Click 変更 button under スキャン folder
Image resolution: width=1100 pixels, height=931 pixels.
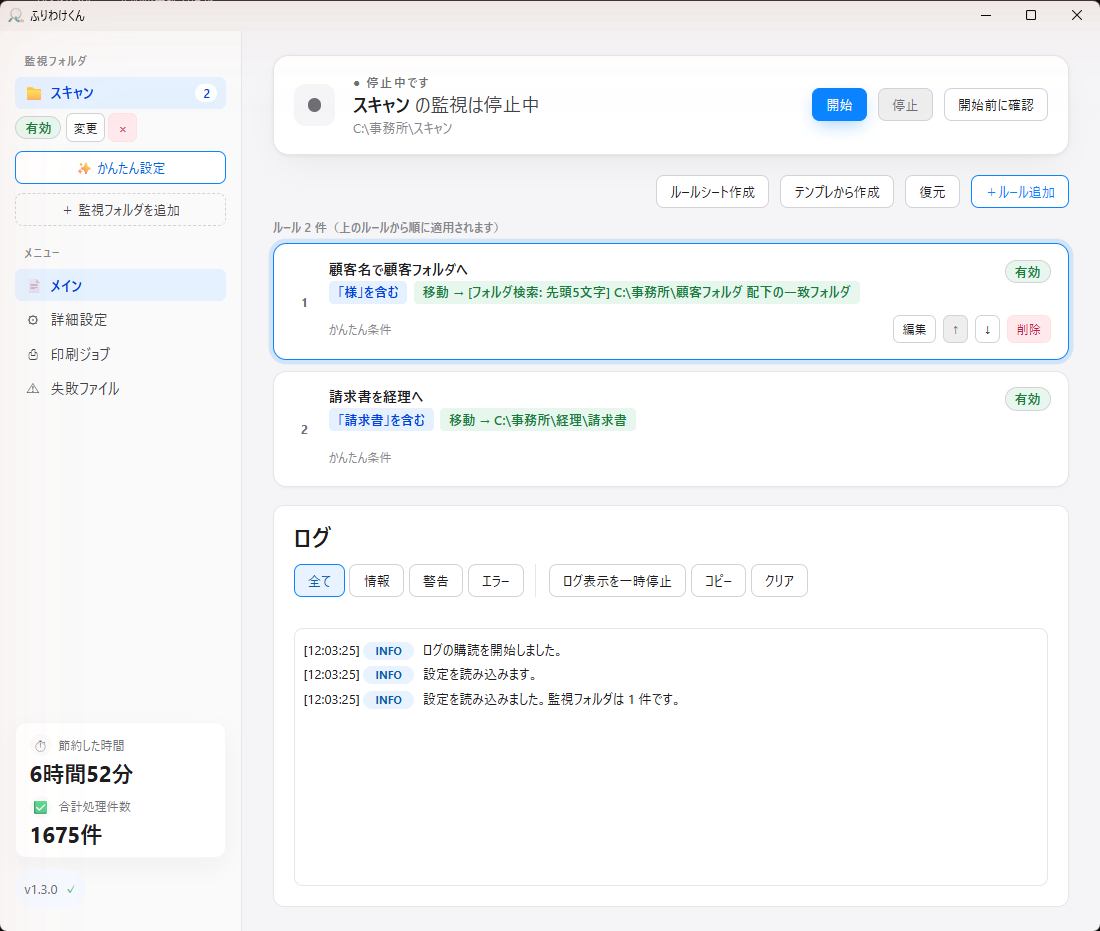(86, 128)
